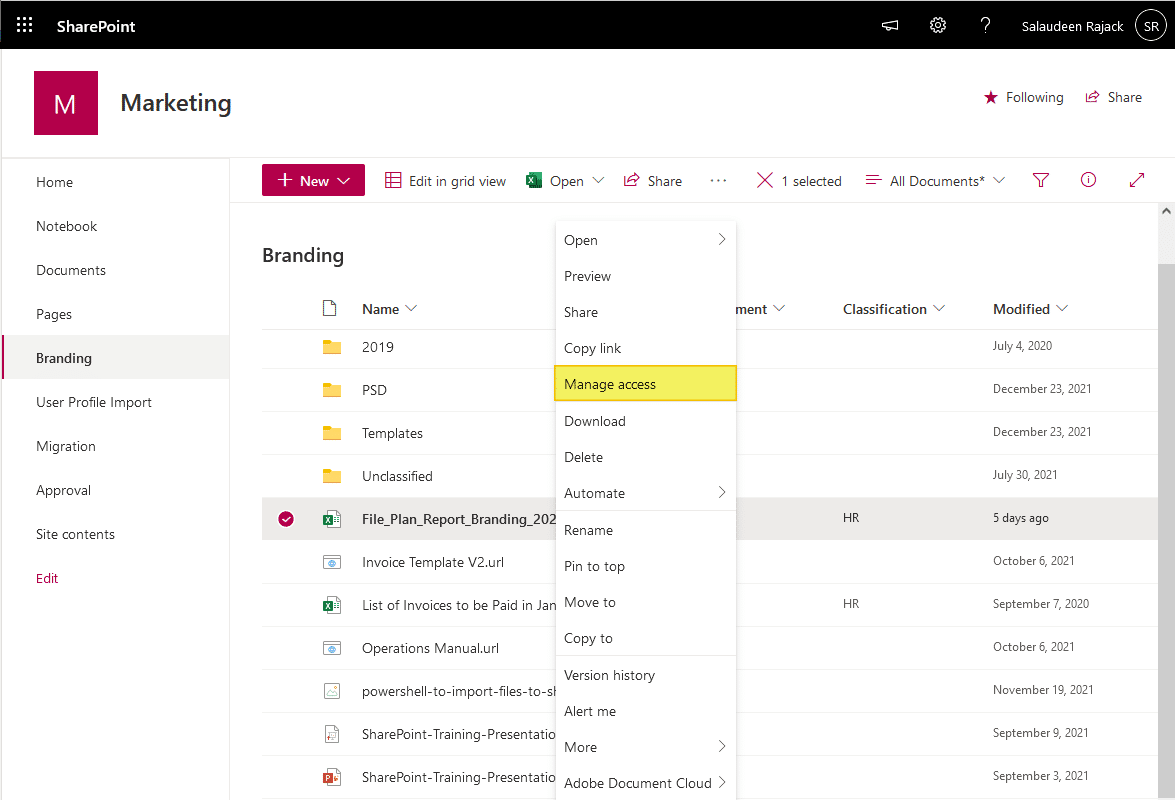Choose Alert me in context menu
Viewport: 1175px width, 800px height.
point(645,711)
